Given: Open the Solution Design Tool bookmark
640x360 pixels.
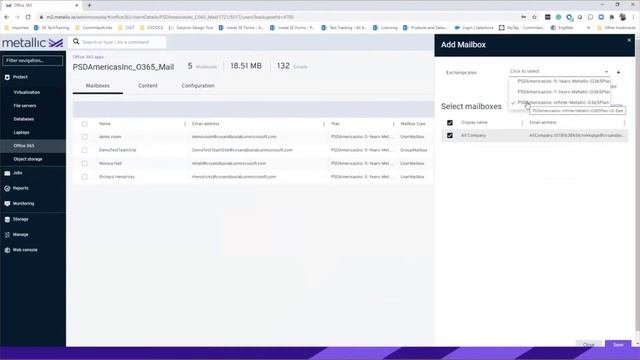Looking at the screenshot, I should 191,28.
